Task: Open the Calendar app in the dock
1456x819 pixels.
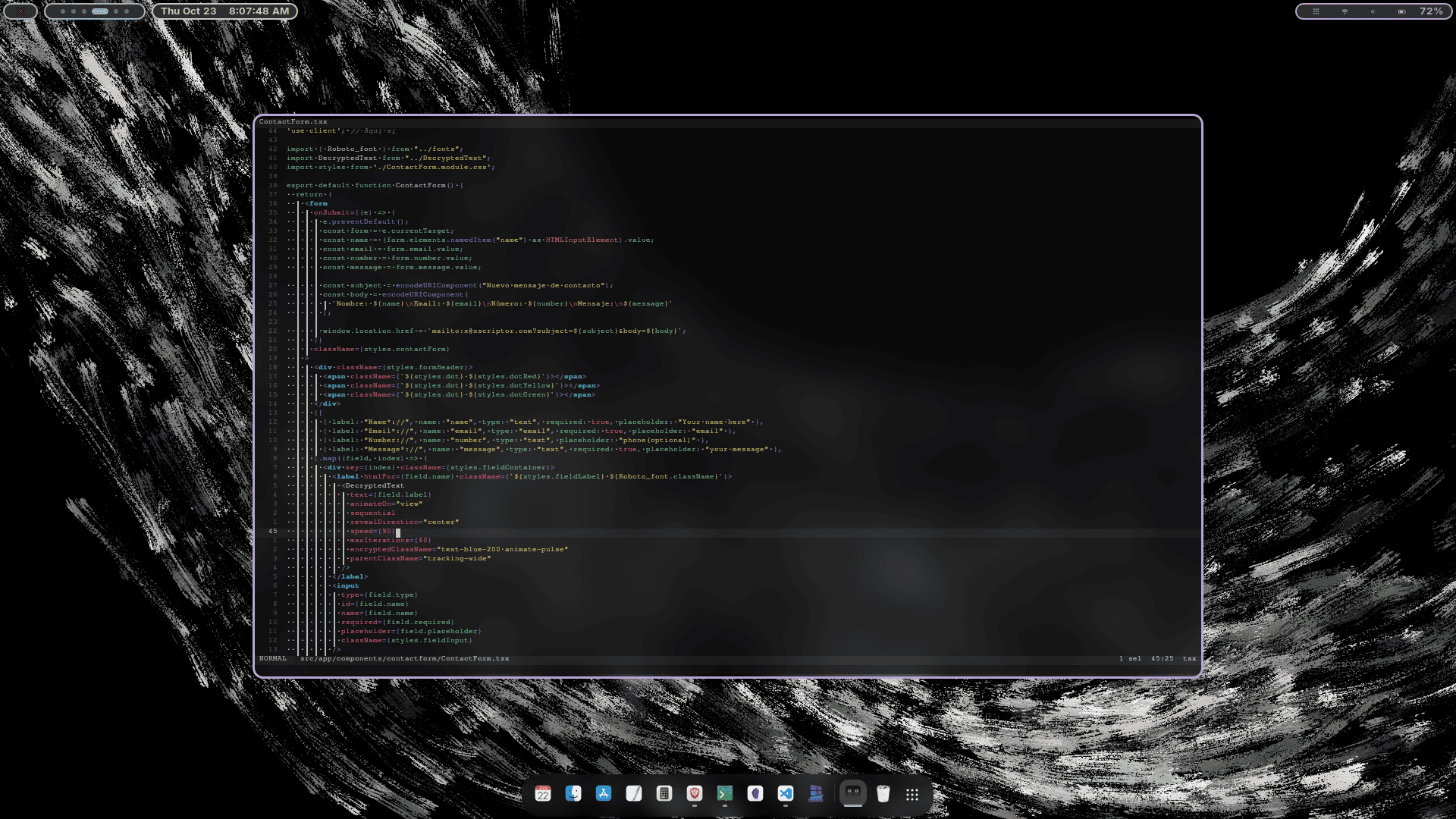Action: point(543,794)
